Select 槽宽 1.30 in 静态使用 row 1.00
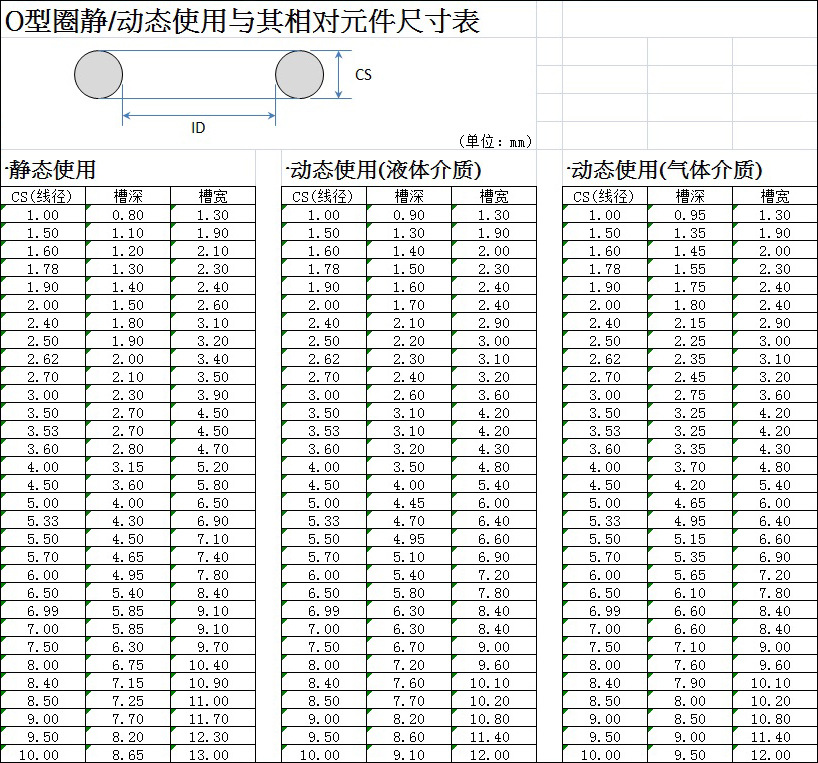The width and height of the screenshot is (818, 763). coord(213,215)
